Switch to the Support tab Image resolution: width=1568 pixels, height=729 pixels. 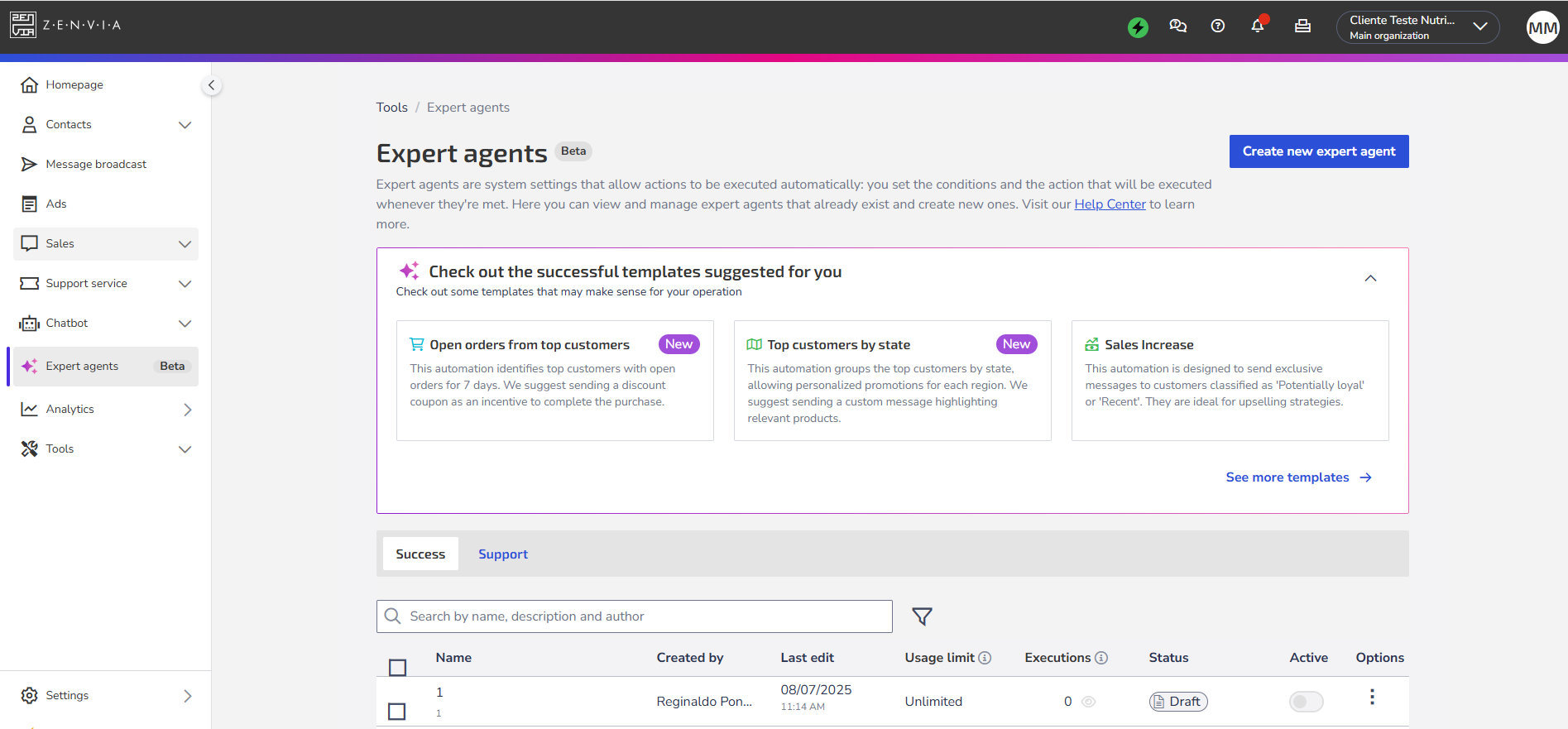pos(503,554)
